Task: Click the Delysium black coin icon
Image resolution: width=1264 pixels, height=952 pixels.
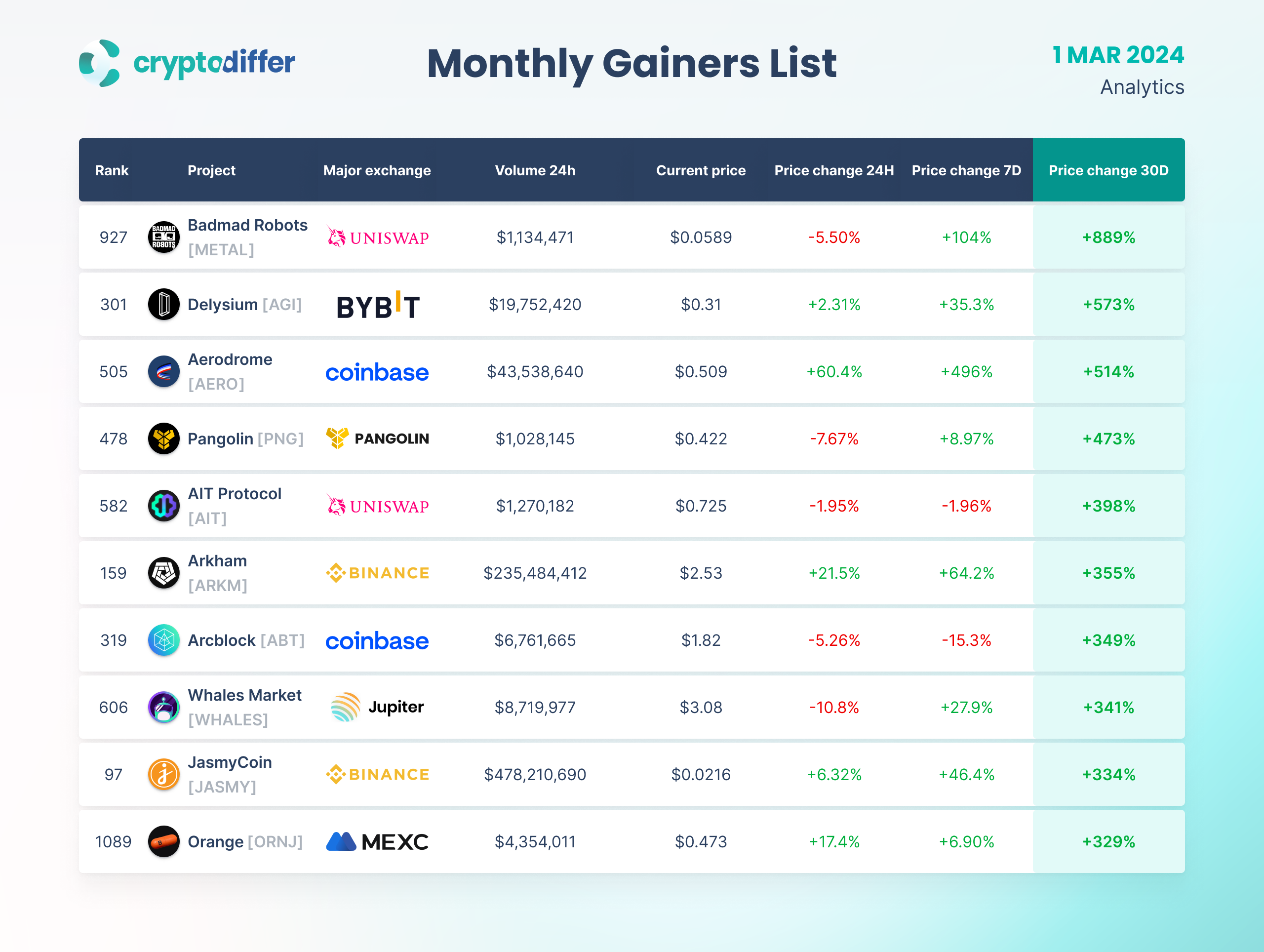Action: (163, 305)
